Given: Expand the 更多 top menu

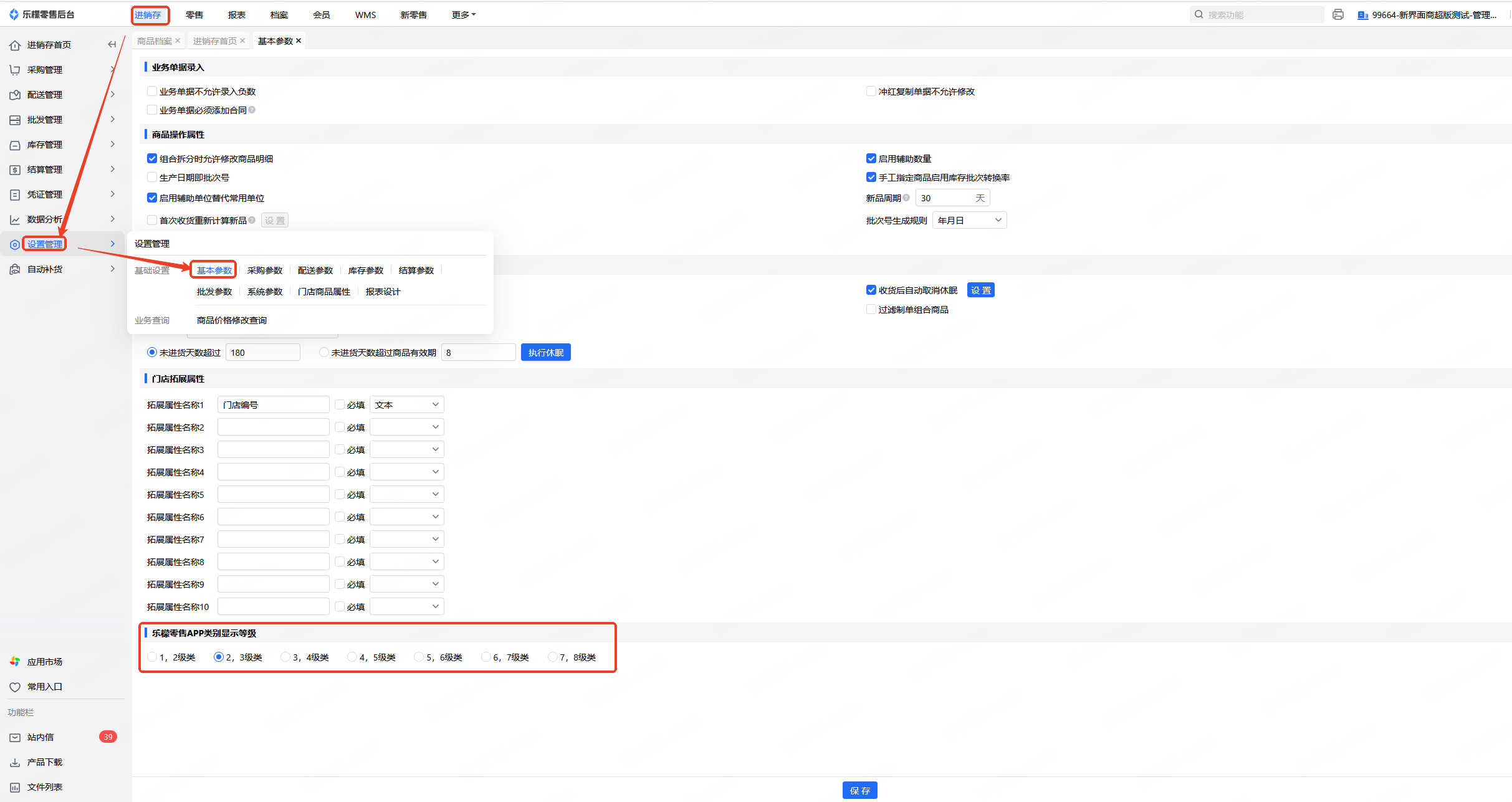Looking at the screenshot, I should tap(463, 14).
